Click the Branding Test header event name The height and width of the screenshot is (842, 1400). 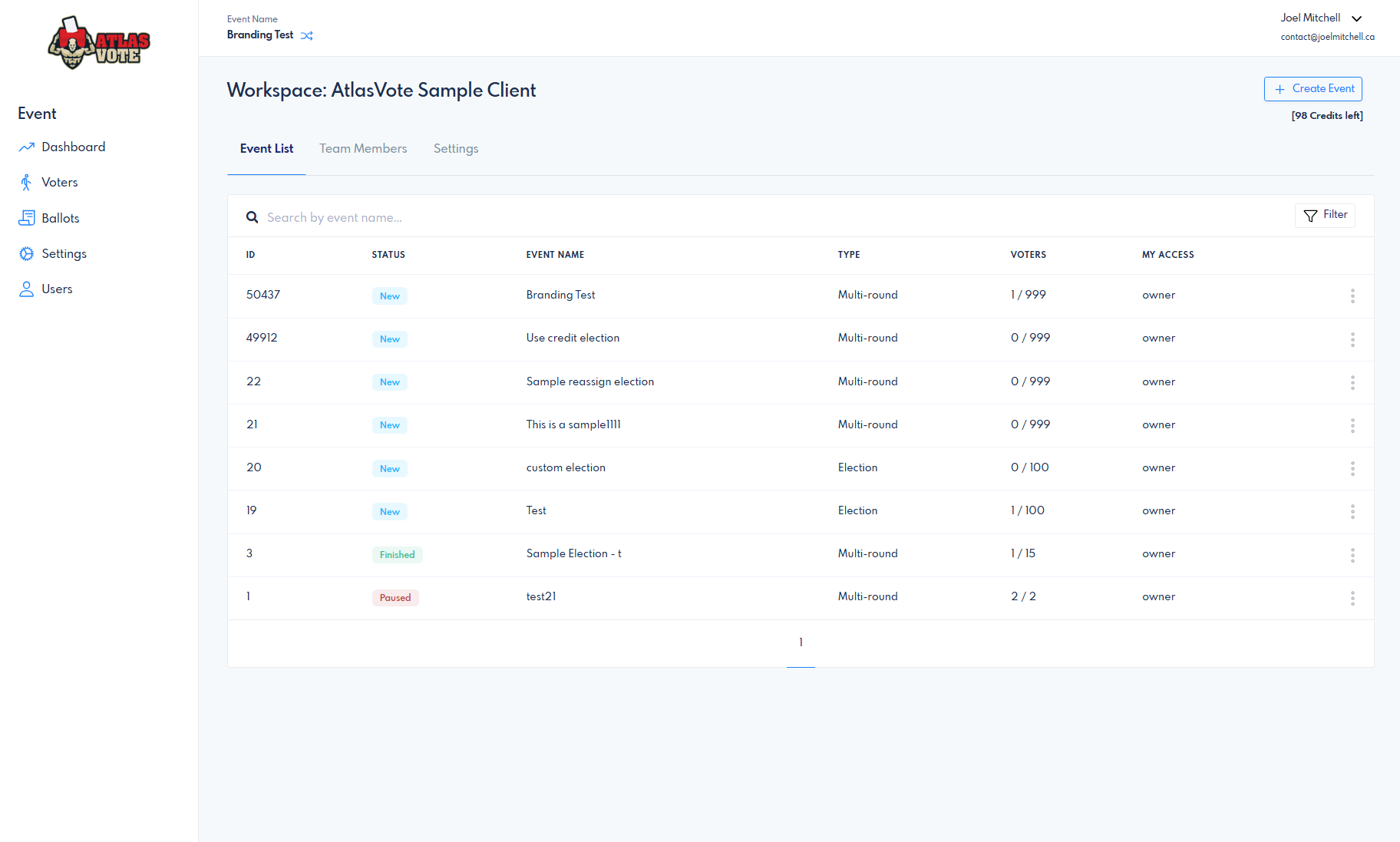260,35
